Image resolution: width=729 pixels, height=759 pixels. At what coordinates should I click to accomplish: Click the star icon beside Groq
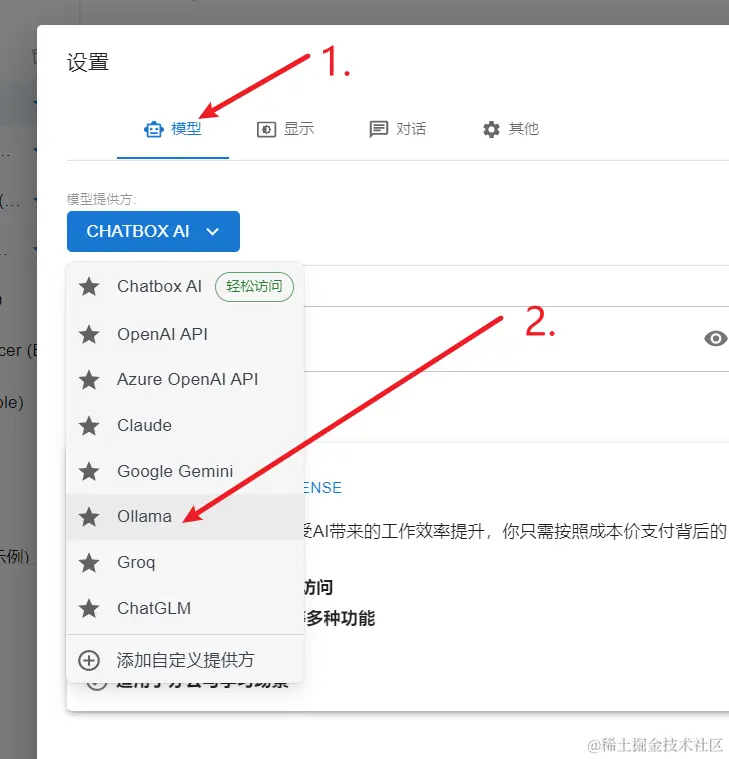tap(89, 562)
